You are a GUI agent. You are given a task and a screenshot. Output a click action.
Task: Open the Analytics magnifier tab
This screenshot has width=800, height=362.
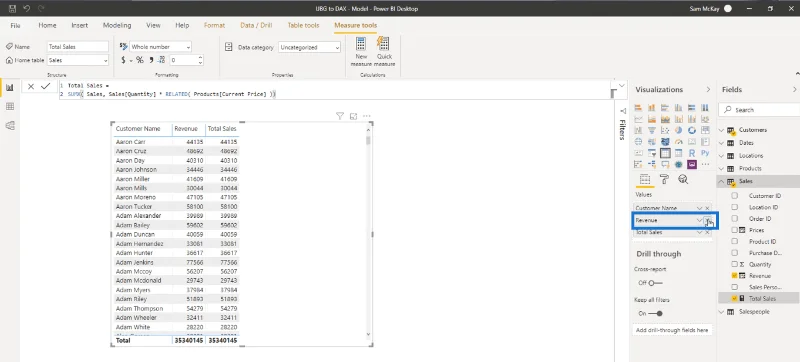point(683,179)
